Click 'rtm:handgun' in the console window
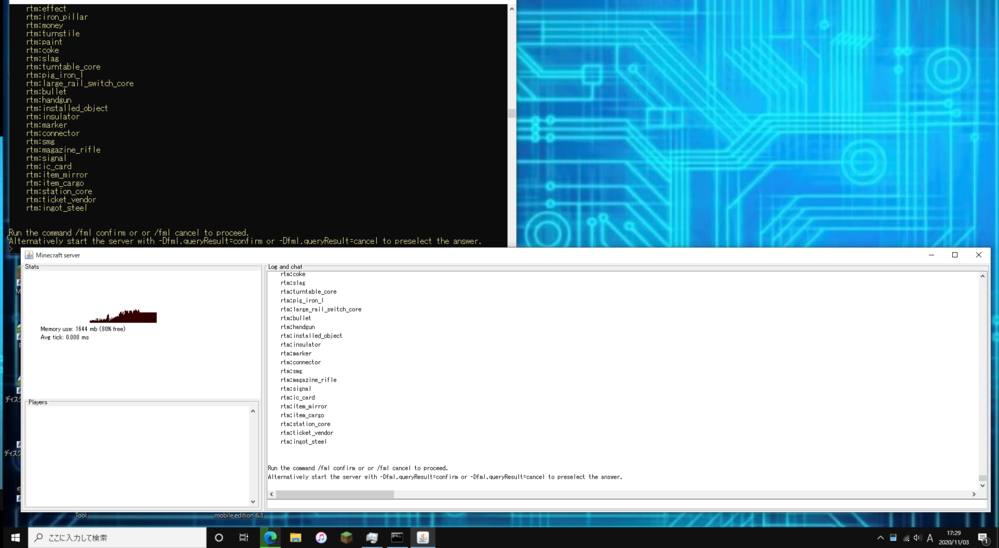Image resolution: width=999 pixels, height=548 pixels. point(48,99)
